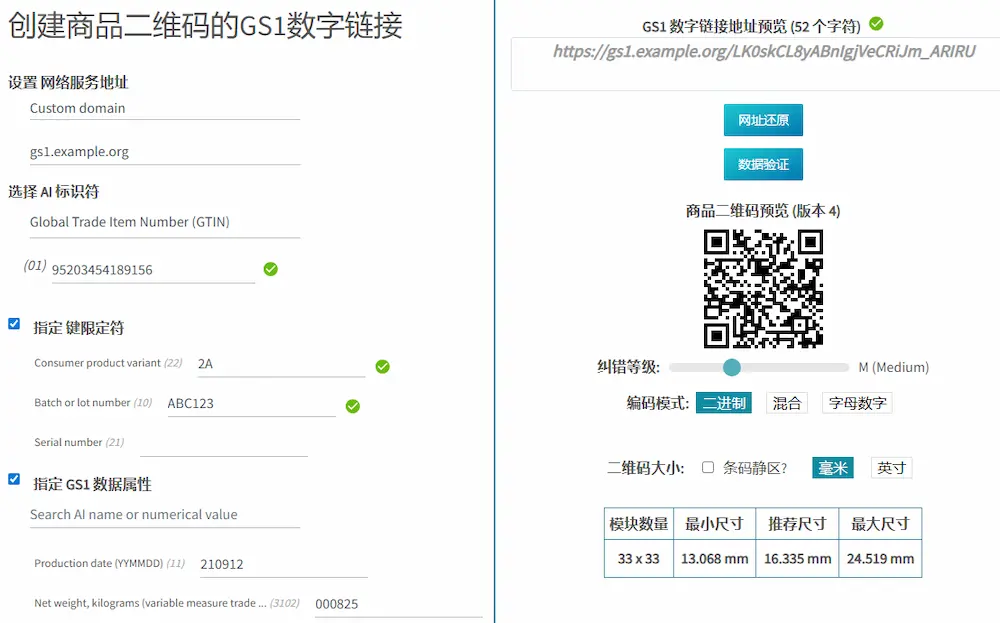This screenshot has width=1000, height=623.
Task: Open the Global Trade Item Number selector
Action: click(x=165, y=223)
